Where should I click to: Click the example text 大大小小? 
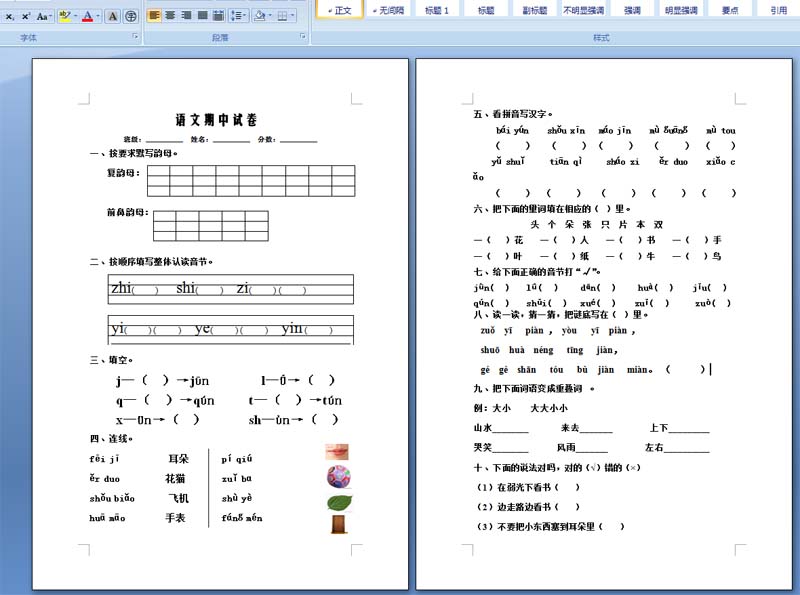click(x=549, y=408)
